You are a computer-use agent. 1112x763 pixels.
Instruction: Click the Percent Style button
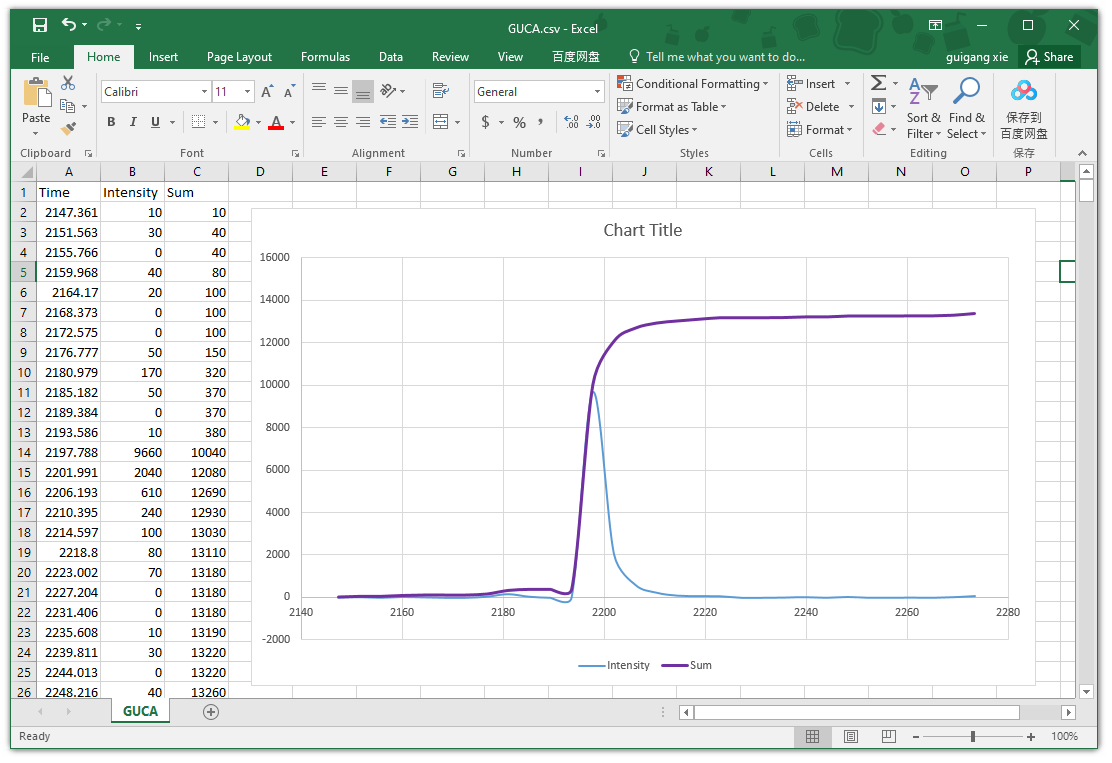(x=519, y=122)
